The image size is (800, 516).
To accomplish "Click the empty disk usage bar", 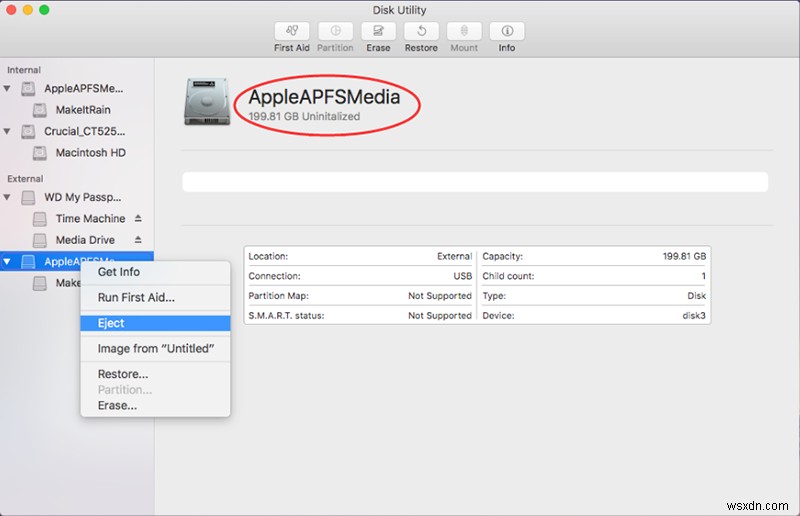I will [x=475, y=182].
